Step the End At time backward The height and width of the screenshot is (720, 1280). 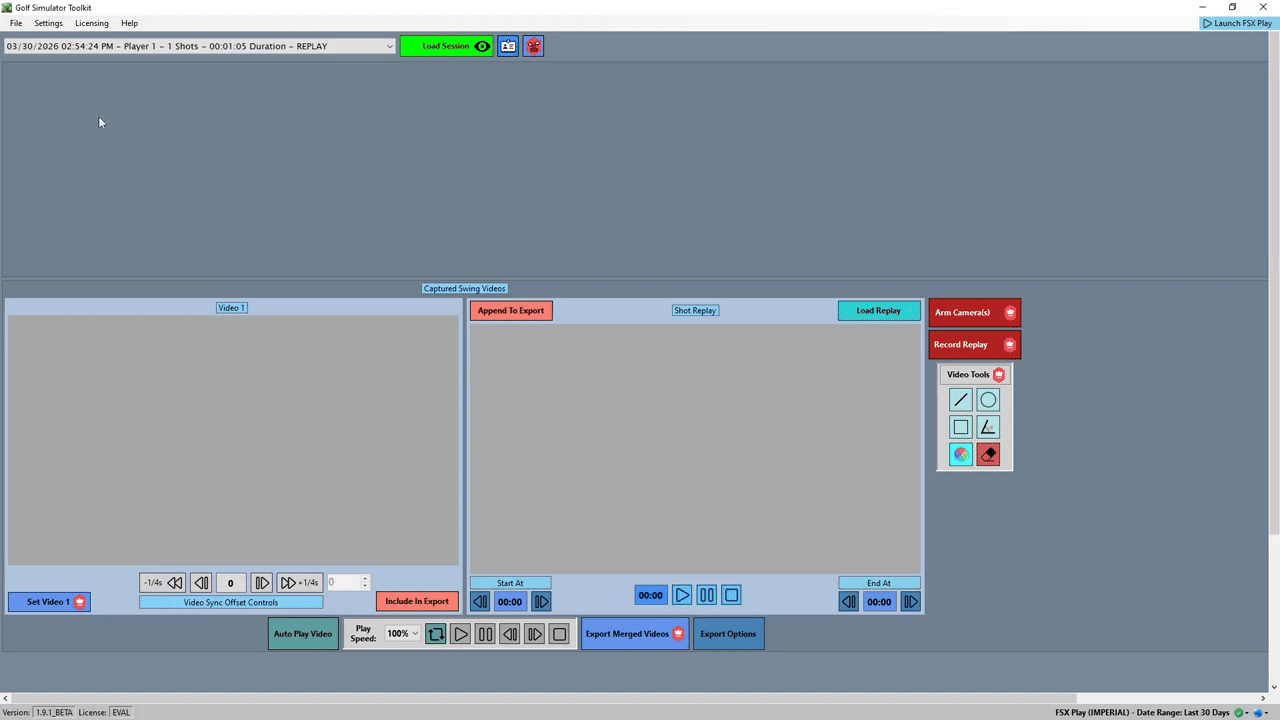[x=848, y=602]
